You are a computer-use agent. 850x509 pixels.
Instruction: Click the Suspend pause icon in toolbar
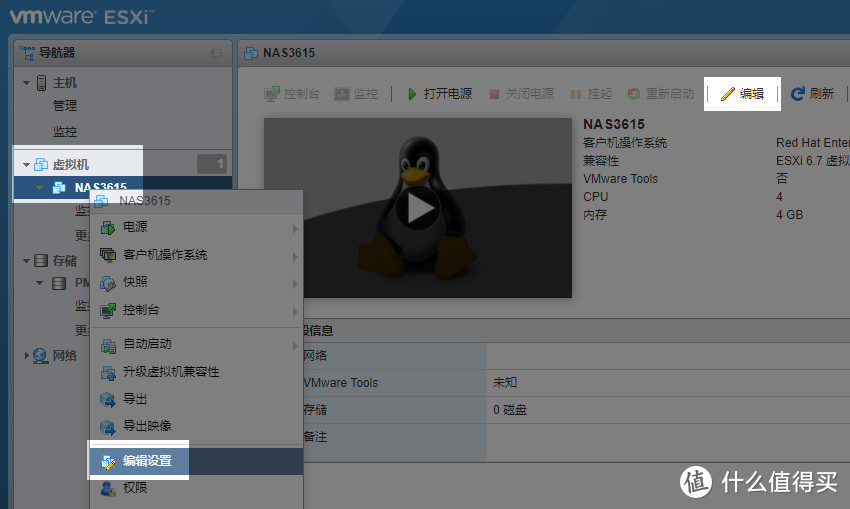point(575,94)
